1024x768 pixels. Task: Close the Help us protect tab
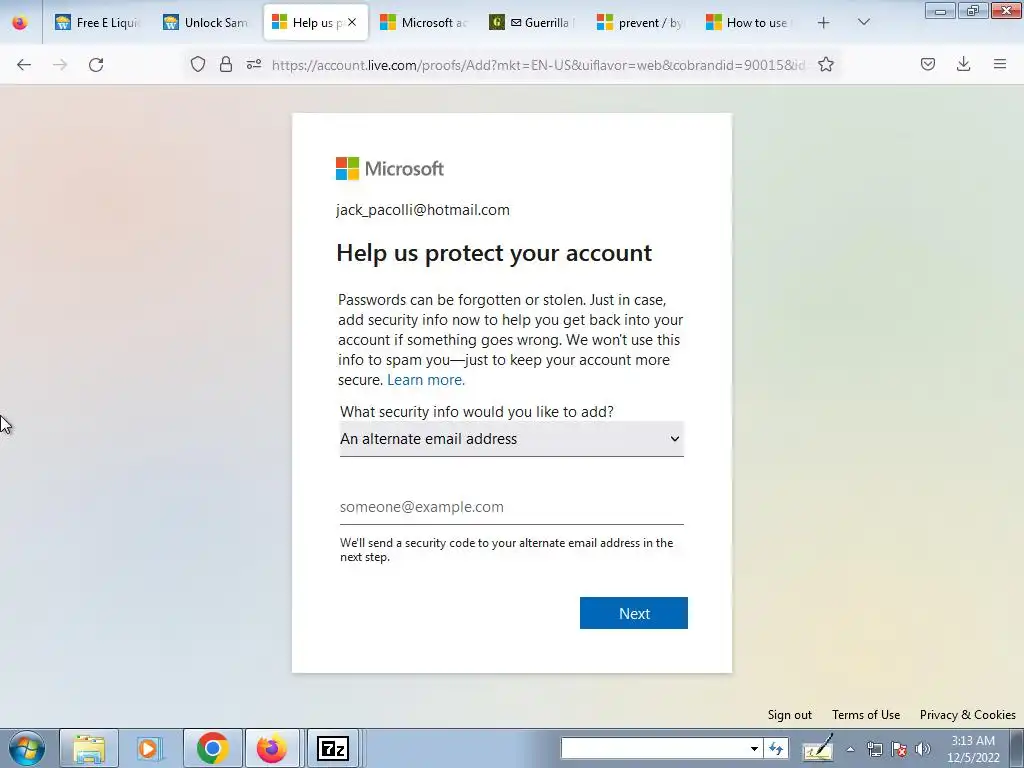point(352,23)
